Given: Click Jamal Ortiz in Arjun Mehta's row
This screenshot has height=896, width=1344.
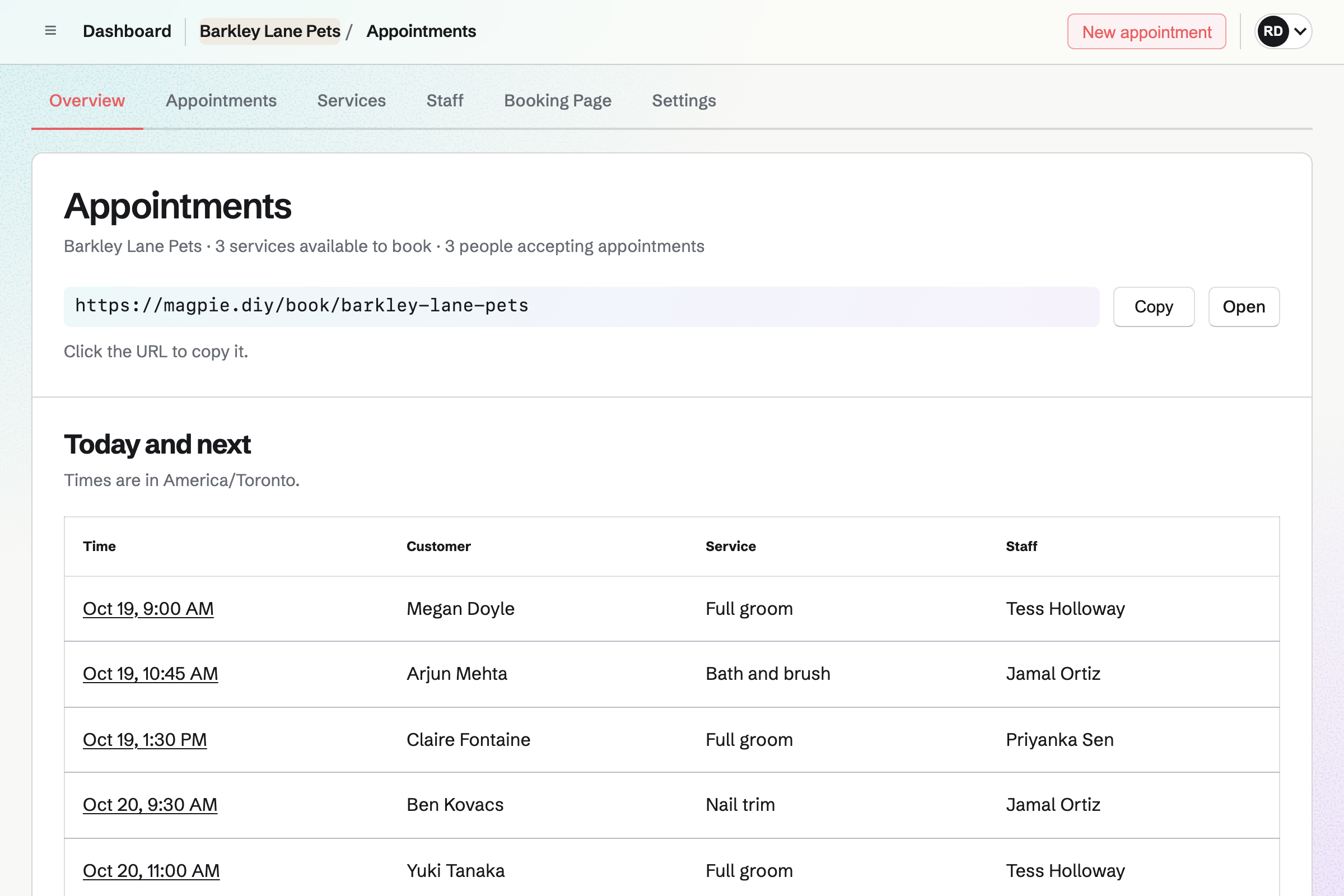Looking at the screenshot, I should click(1053, 674).
